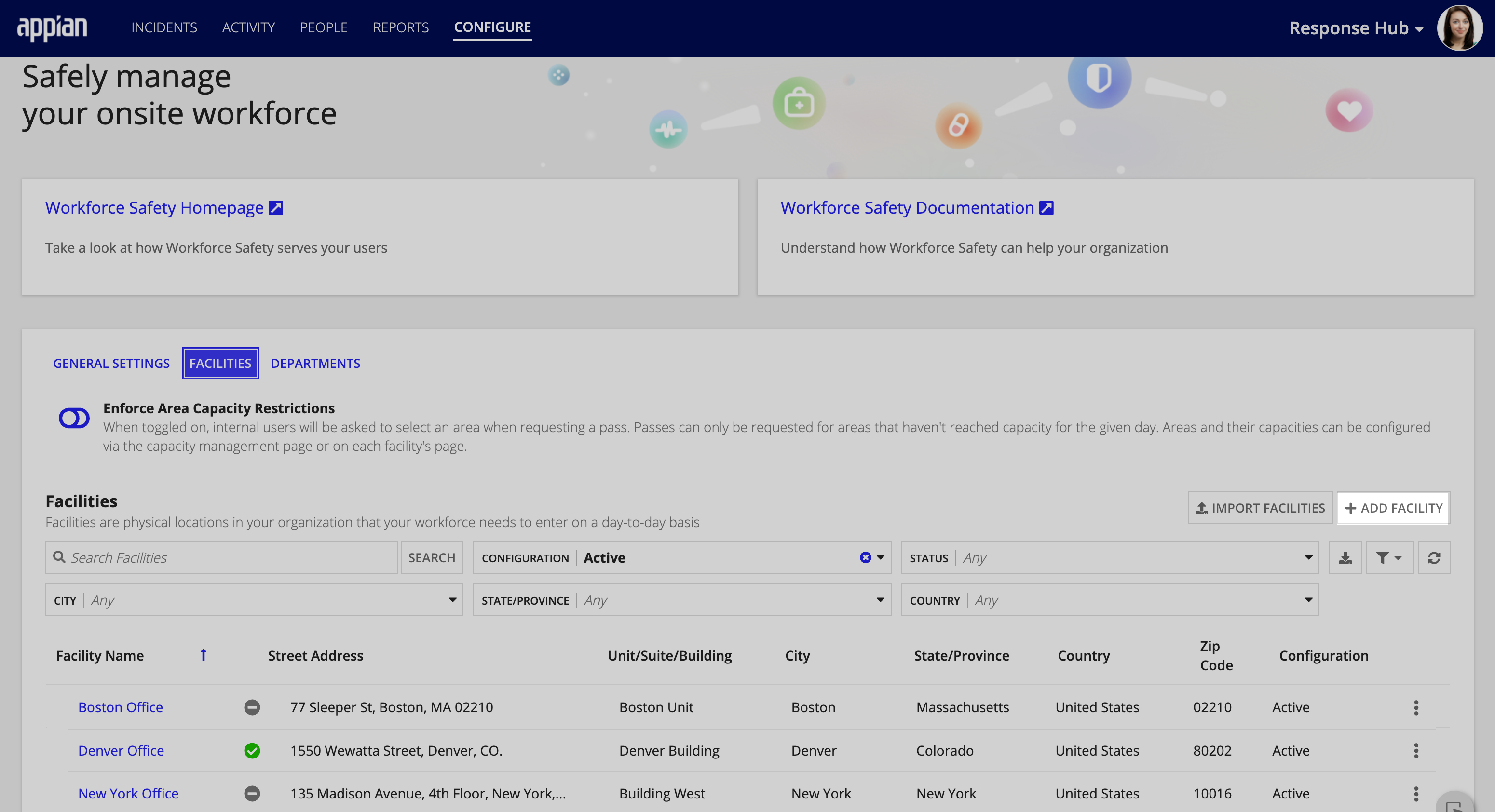Click the filter icon next to facilities list
The image size is (1495, 812).
click(1389, 557)
